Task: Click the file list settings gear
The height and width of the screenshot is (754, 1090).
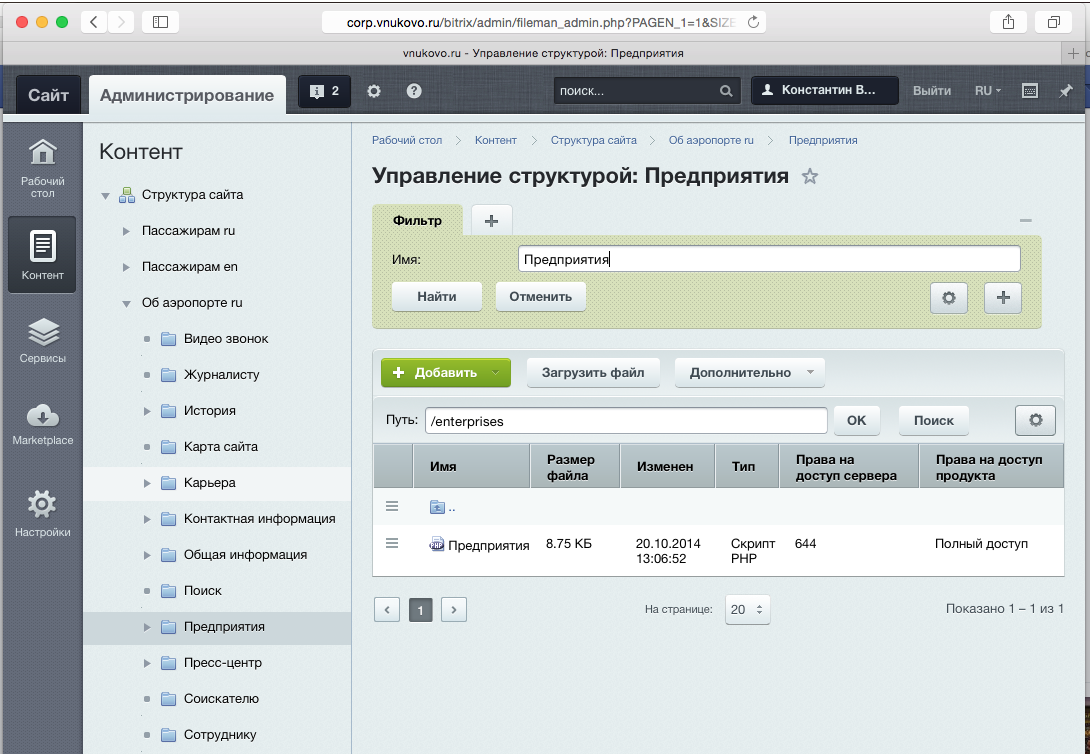Action: (x=1035, y=421)
